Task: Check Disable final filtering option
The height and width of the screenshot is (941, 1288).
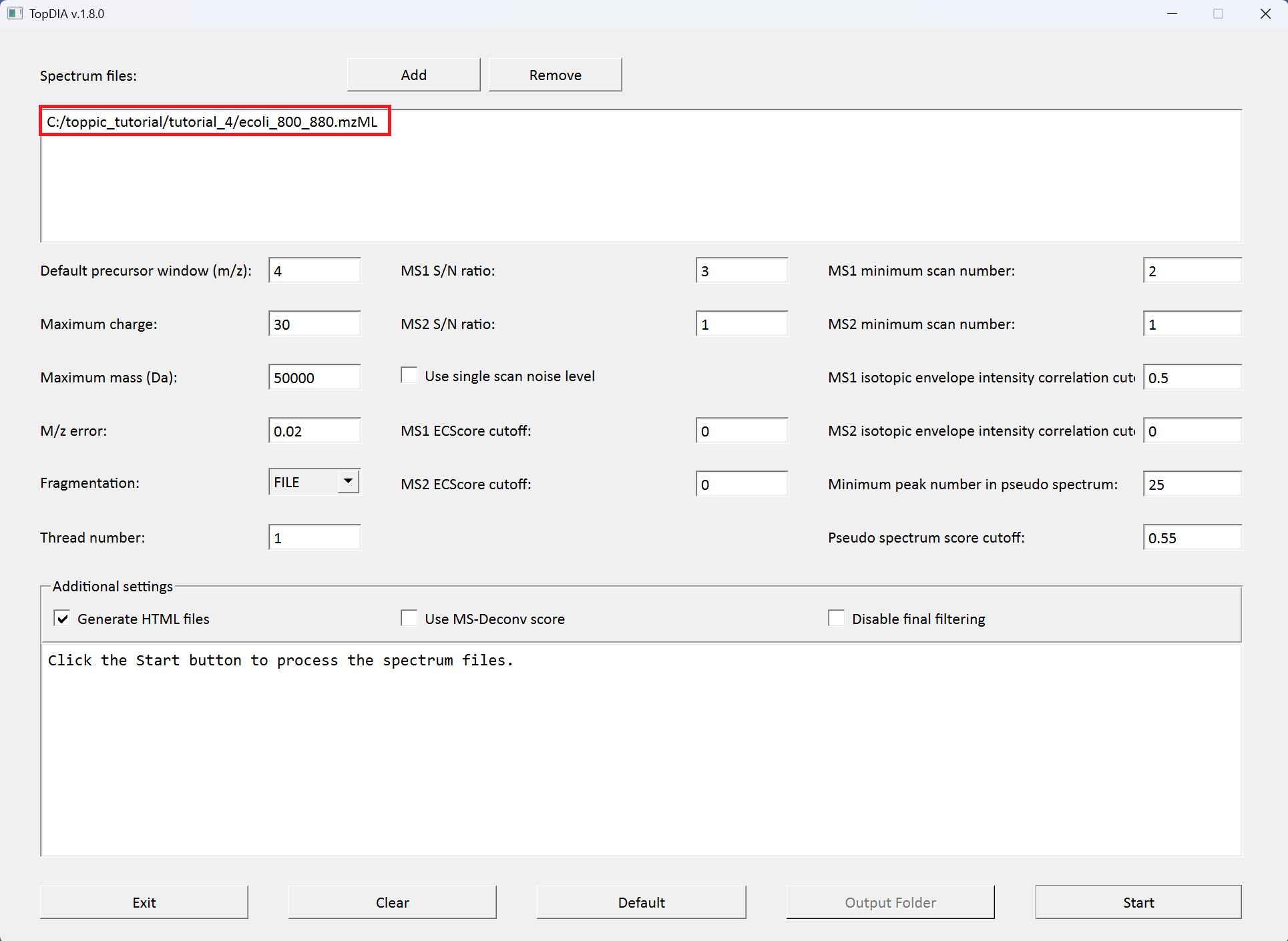Action: [x=836, y=619]
